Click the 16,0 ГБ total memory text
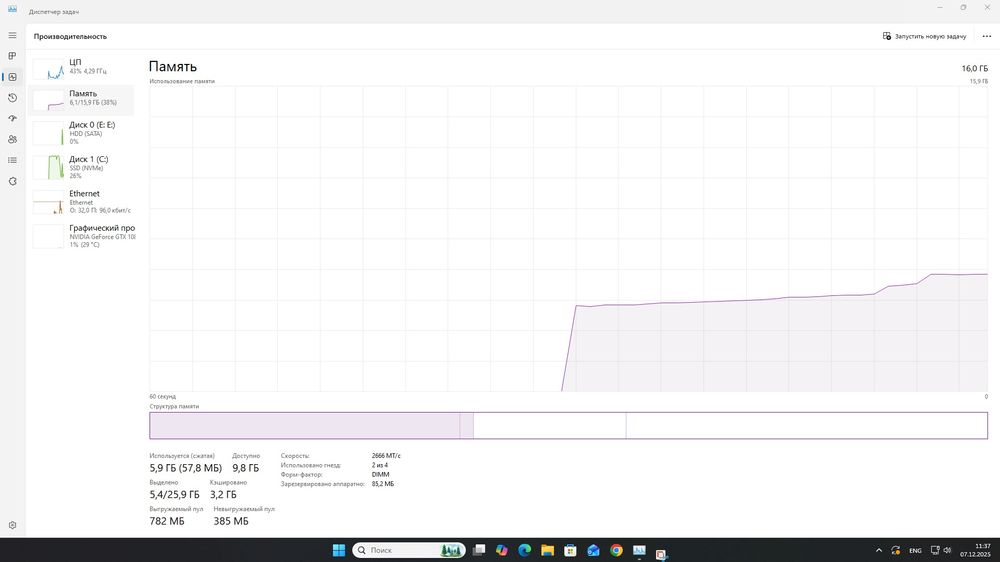Viewport: 1000px width, 562px height. pos(974,68)
